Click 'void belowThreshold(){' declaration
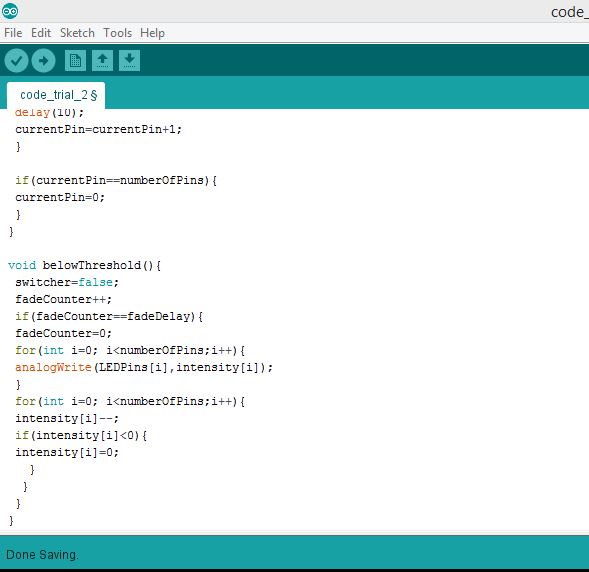 point(85,266)
